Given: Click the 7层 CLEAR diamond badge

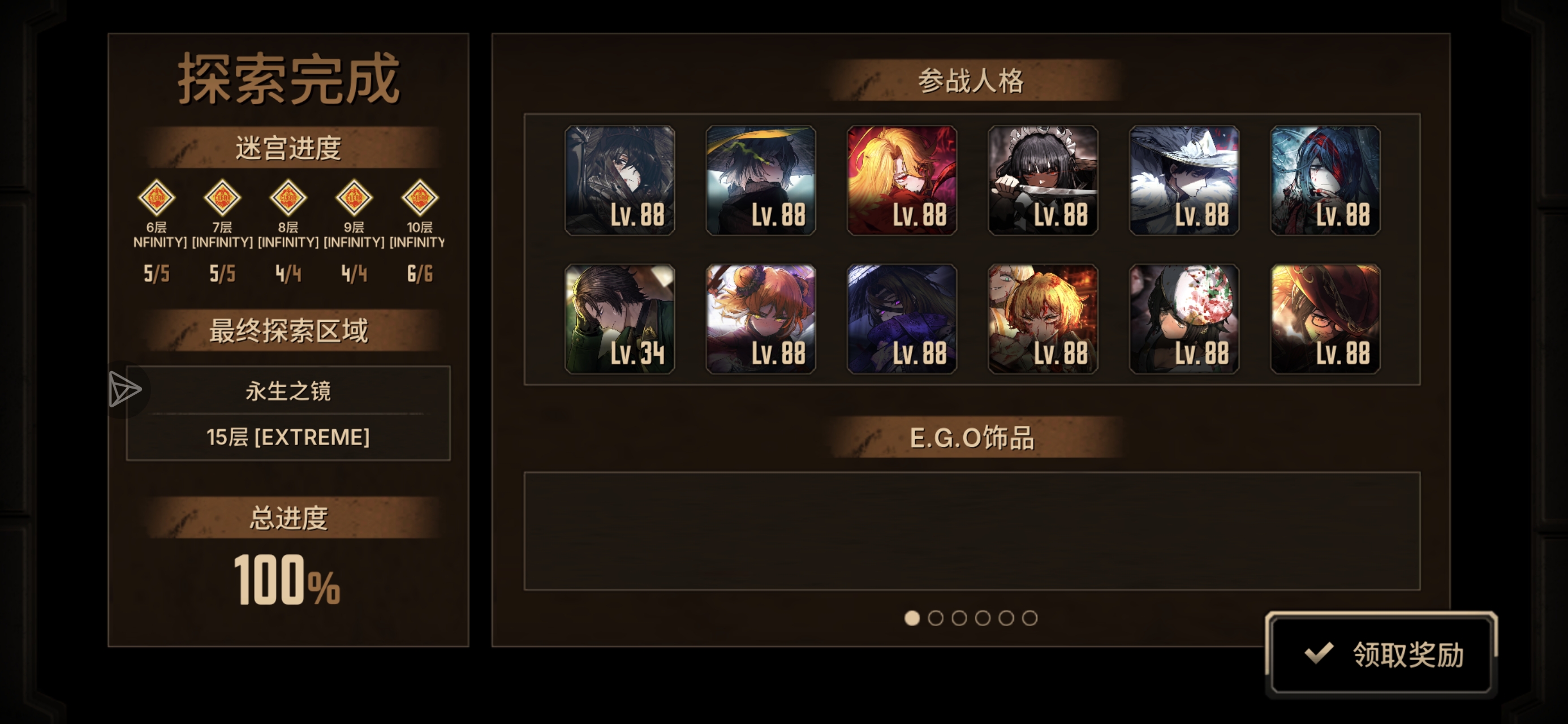Looking at the screenshot, I should click(222, 197).
